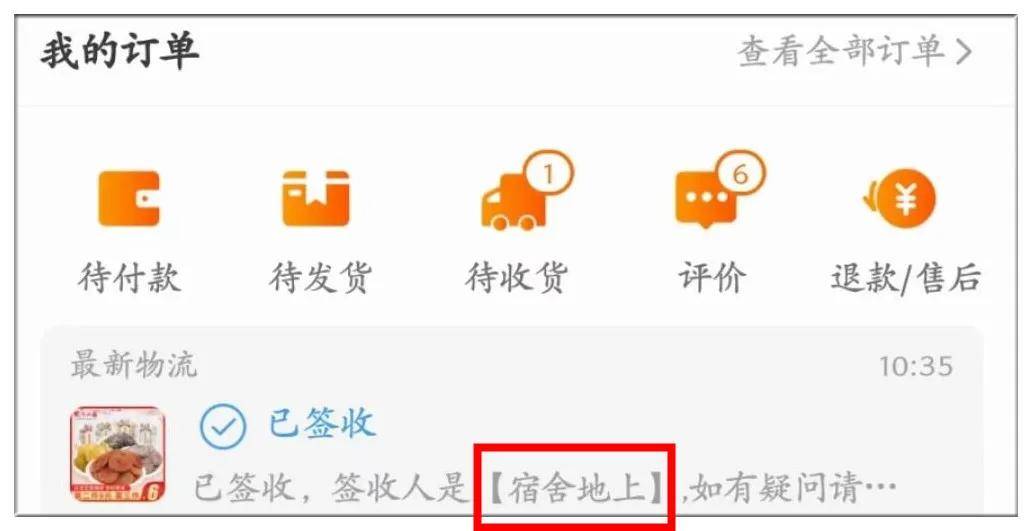View all orders via 查看全部订单 link
1032x531 pixels.
pos(855,51)
